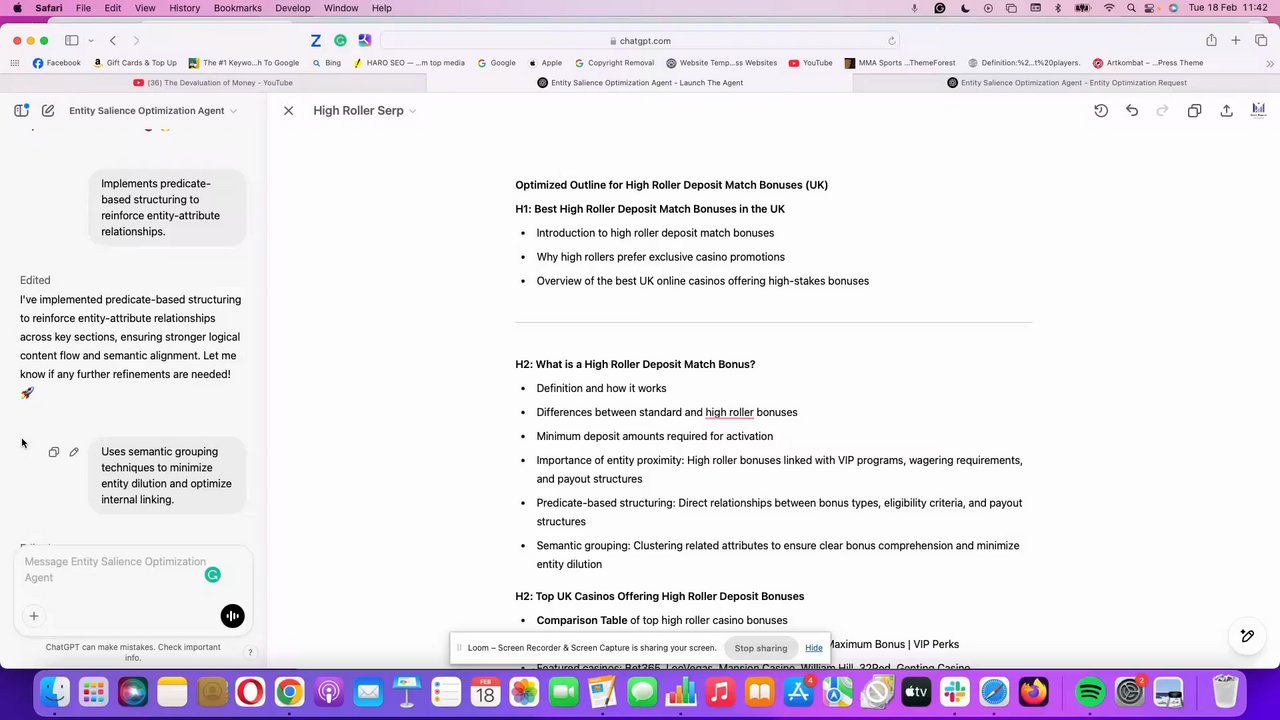The height and width of the screenshot is (720, 1280).
Task: Open Spotlight search in menu bar
Action: (x=1131, y=8)
